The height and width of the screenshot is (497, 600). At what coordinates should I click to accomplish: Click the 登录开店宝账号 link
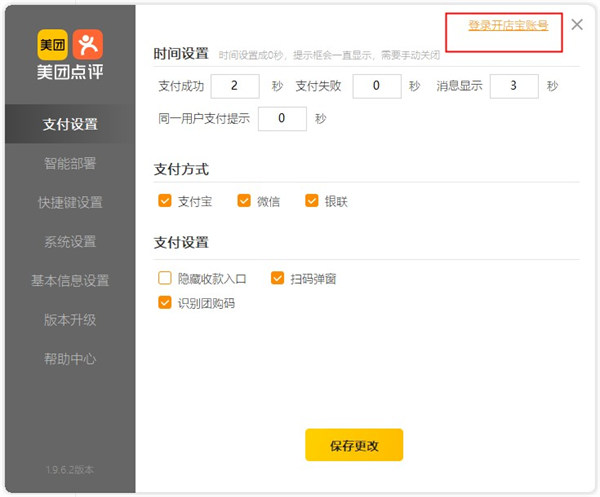[x=508, y=25]
